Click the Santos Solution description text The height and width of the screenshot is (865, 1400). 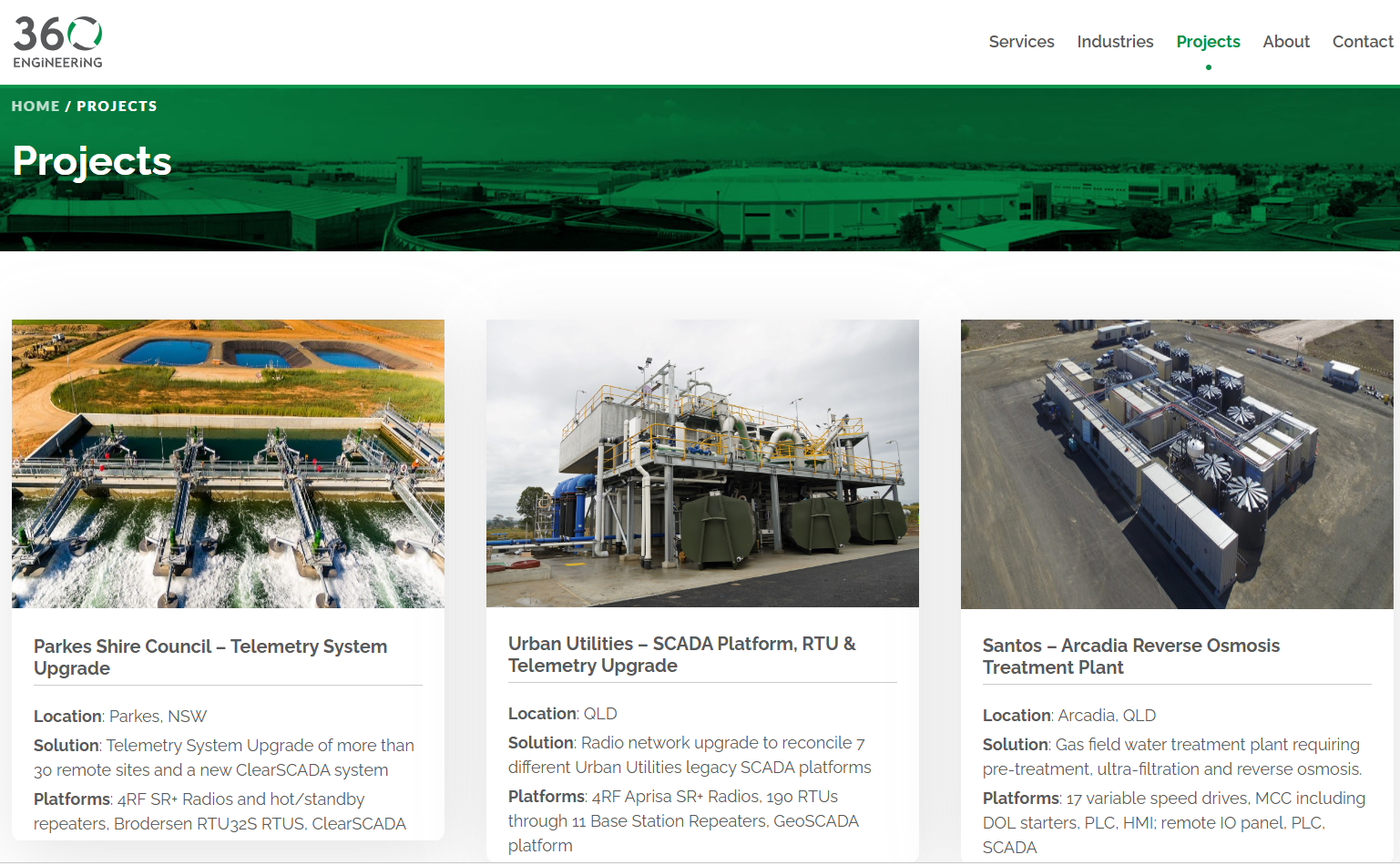(1172, 757)
